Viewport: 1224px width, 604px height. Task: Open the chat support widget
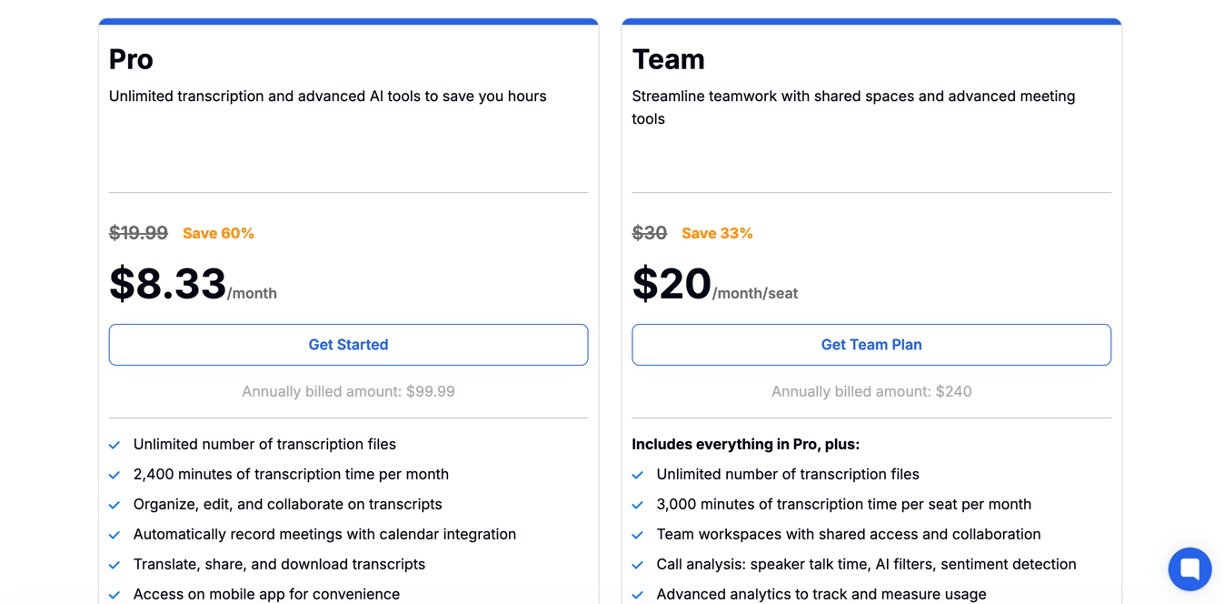tap(1189, 569)
